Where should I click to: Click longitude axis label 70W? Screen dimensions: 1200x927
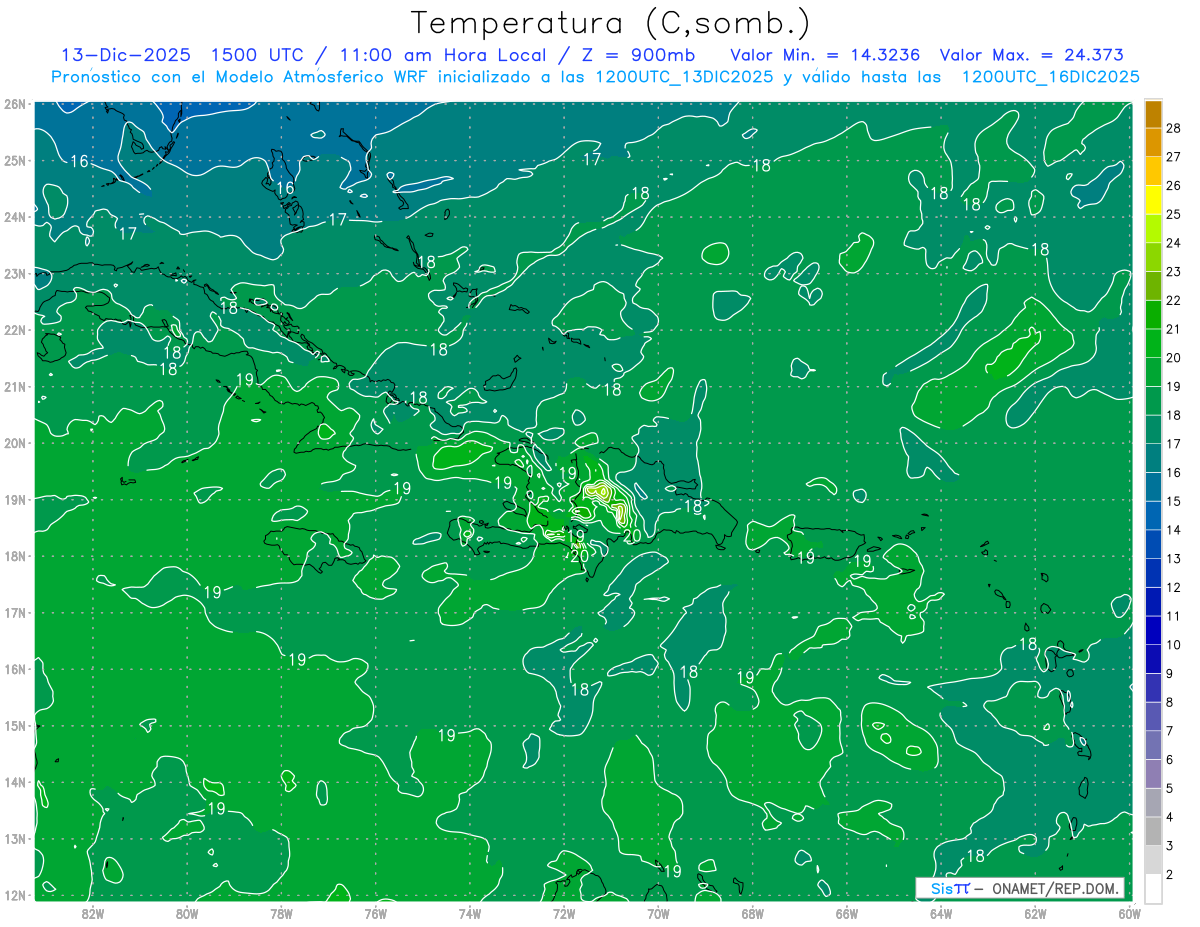tap(658, 912)
